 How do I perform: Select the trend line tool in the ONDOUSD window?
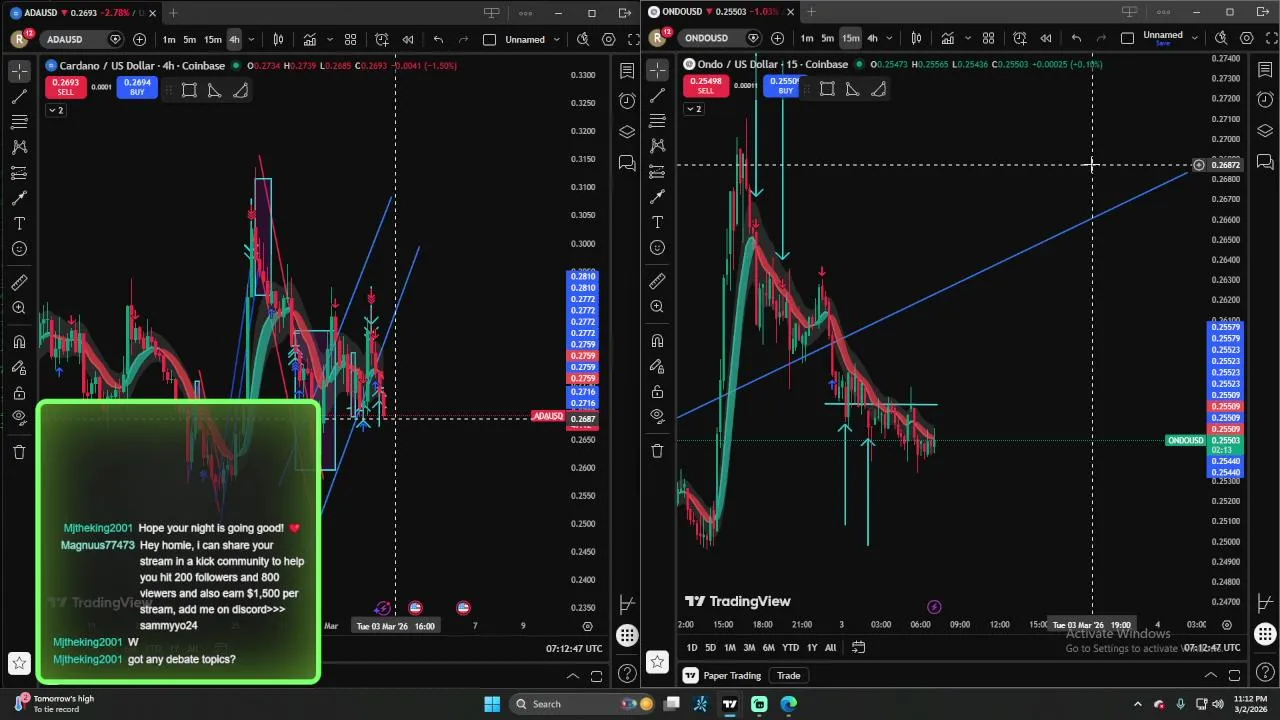tap(657, 95)
